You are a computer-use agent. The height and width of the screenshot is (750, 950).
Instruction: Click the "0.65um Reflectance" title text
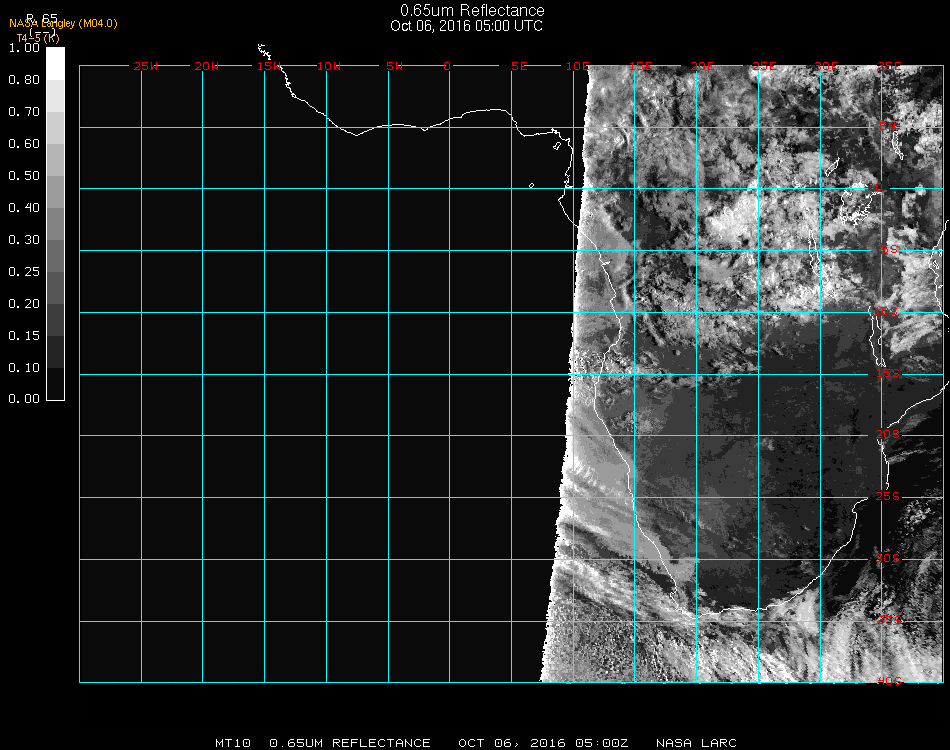pyautogui.click(x=472, y=10)
